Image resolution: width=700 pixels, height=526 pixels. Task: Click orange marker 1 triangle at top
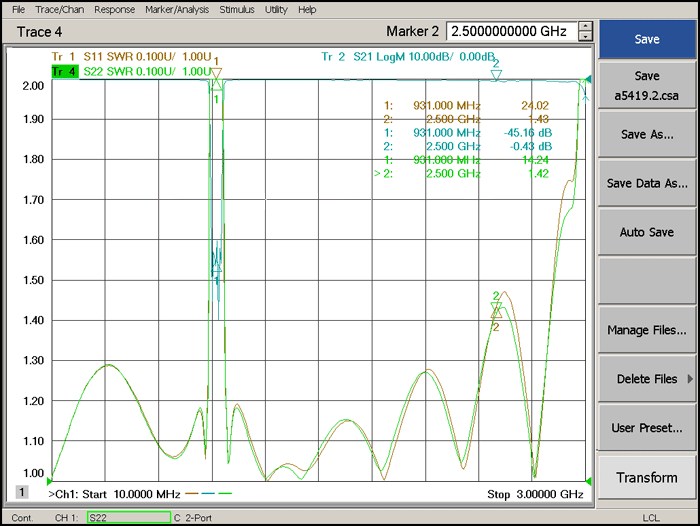coord(216,73)
